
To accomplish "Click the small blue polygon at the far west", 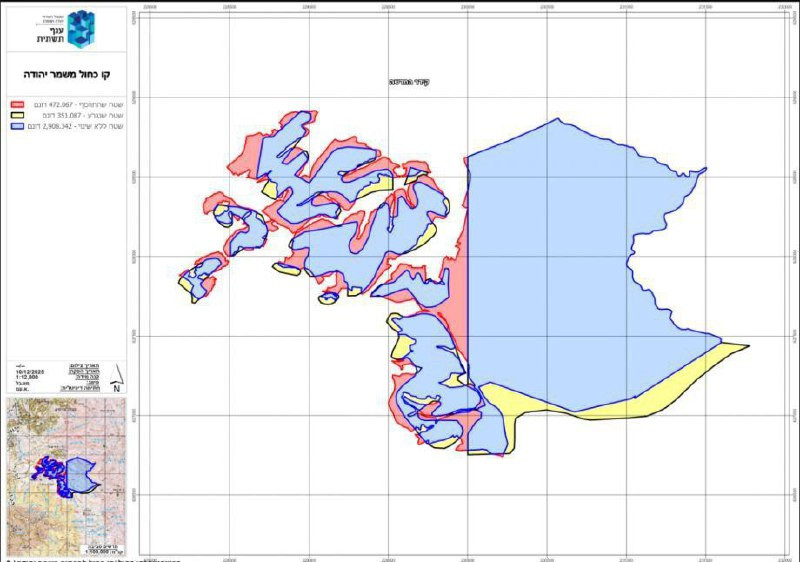I will coord(203,275).
